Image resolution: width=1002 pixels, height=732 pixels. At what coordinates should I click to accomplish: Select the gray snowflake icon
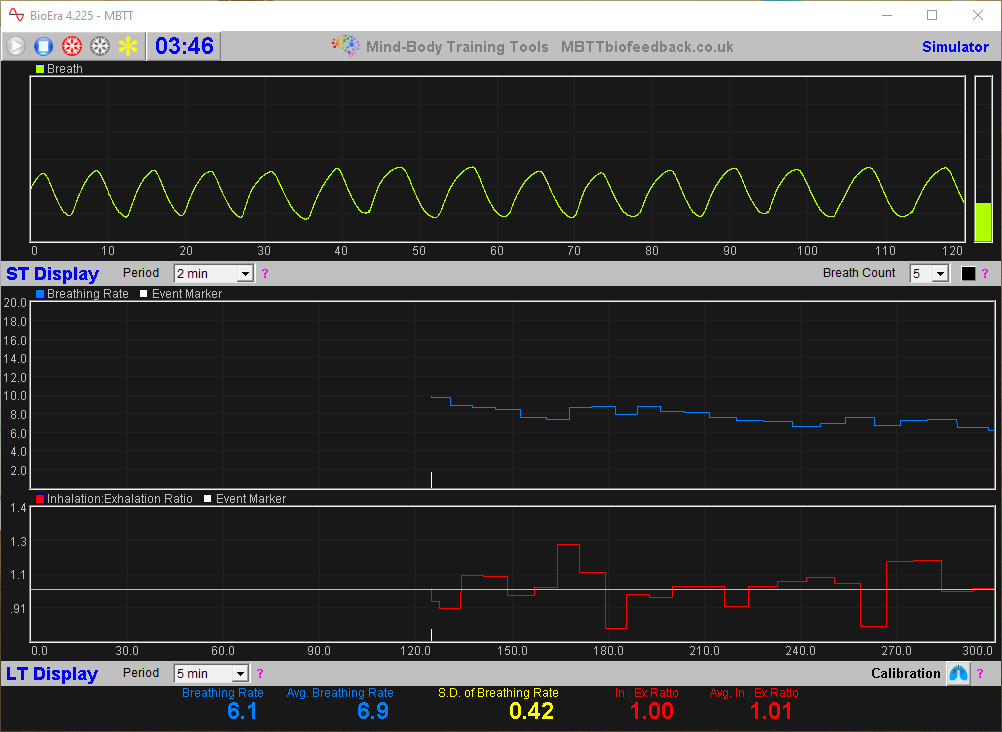point(98,45)
